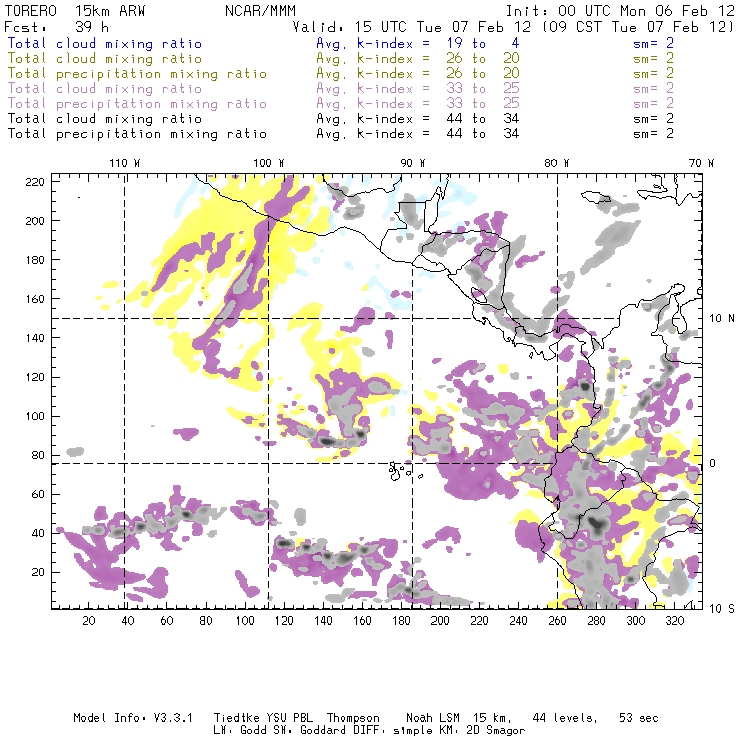This screenshot has width=740, height=740.
Task: Click the blue "Total cloud mixing ratio" legend label
Action: 105,44
